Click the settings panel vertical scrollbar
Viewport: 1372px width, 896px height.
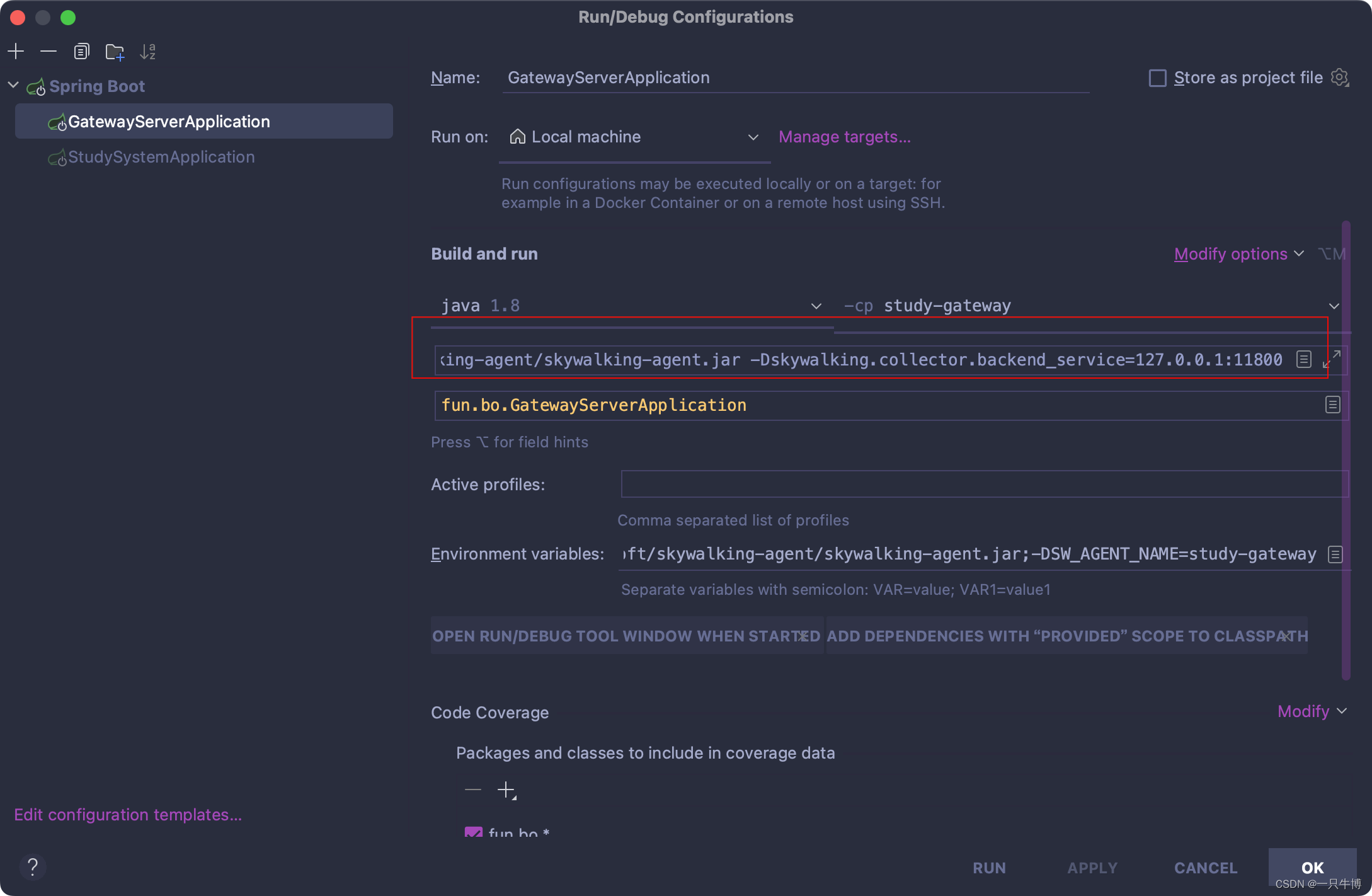1346,450
